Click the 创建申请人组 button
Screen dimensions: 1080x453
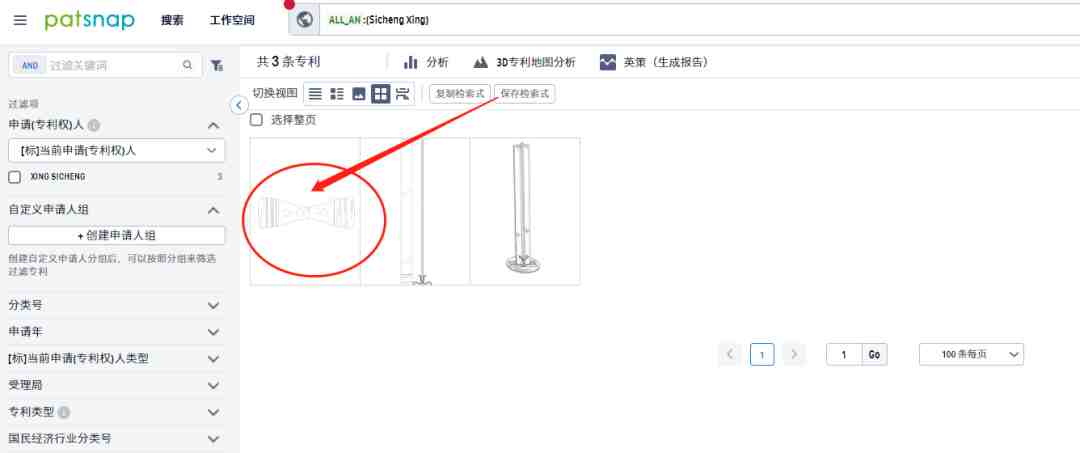[116, 235]
